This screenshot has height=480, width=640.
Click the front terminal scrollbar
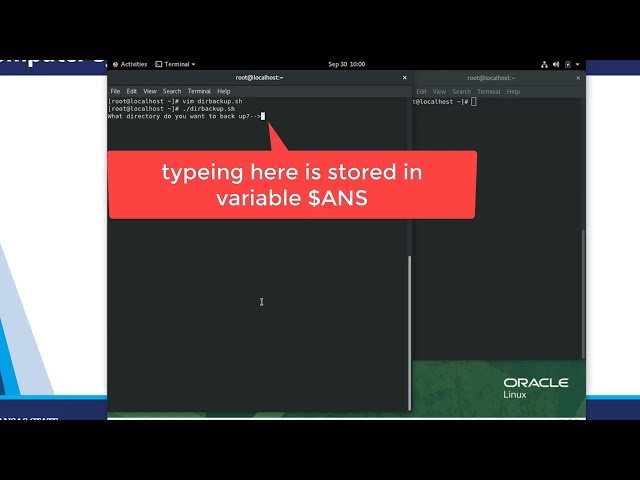(409, 333)
